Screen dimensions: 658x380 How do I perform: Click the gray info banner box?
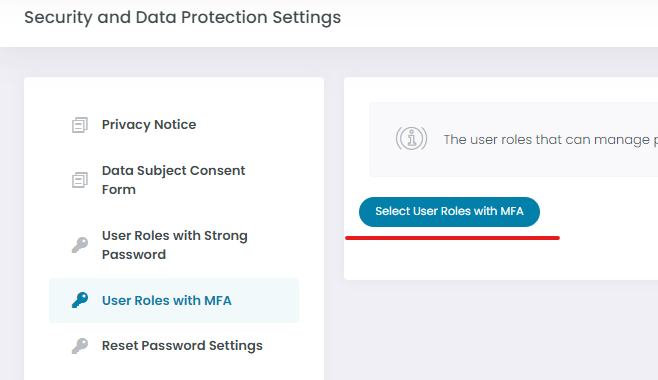point(513,139)
